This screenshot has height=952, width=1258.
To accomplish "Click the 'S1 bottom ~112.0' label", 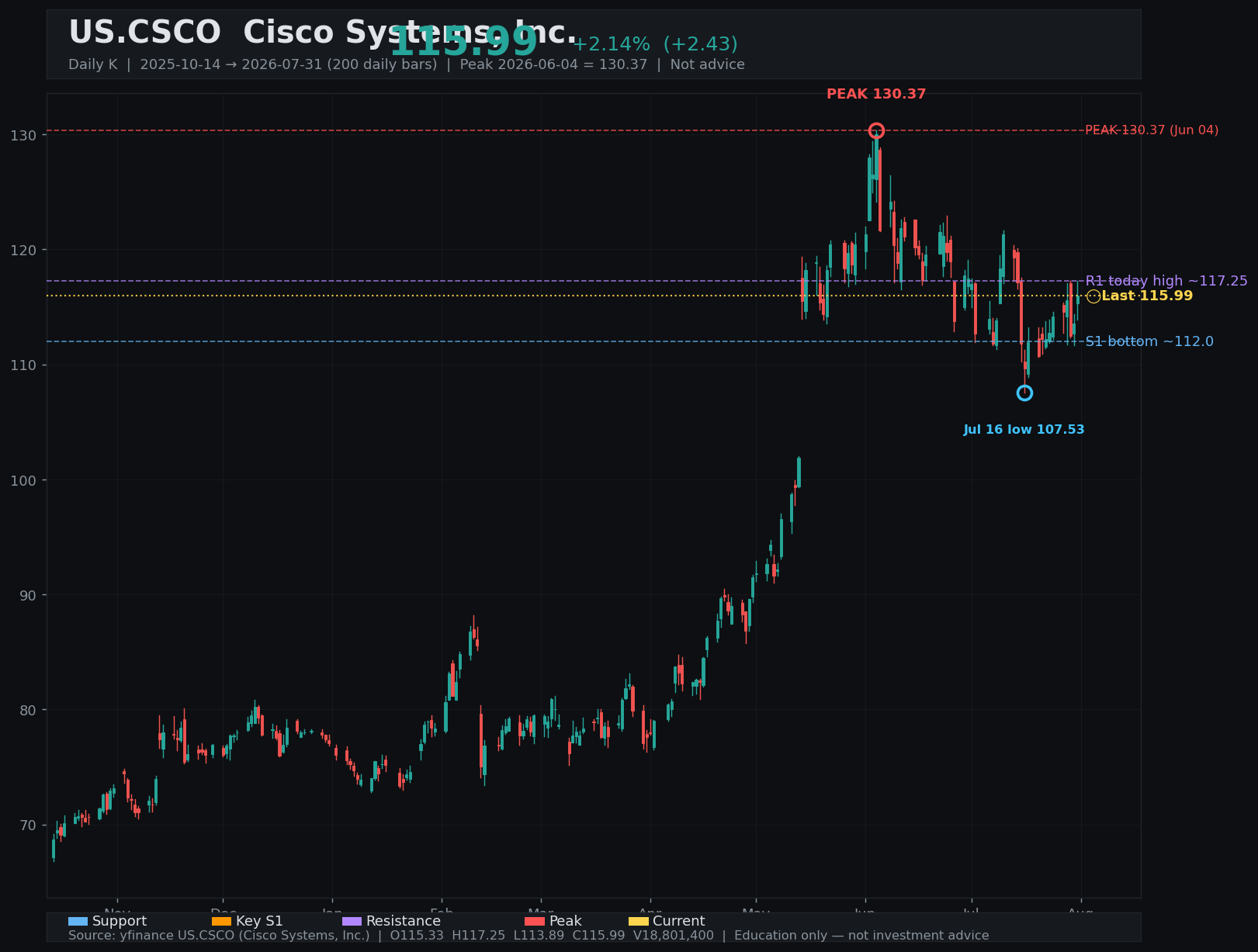I will click(x=1149, y=341).
